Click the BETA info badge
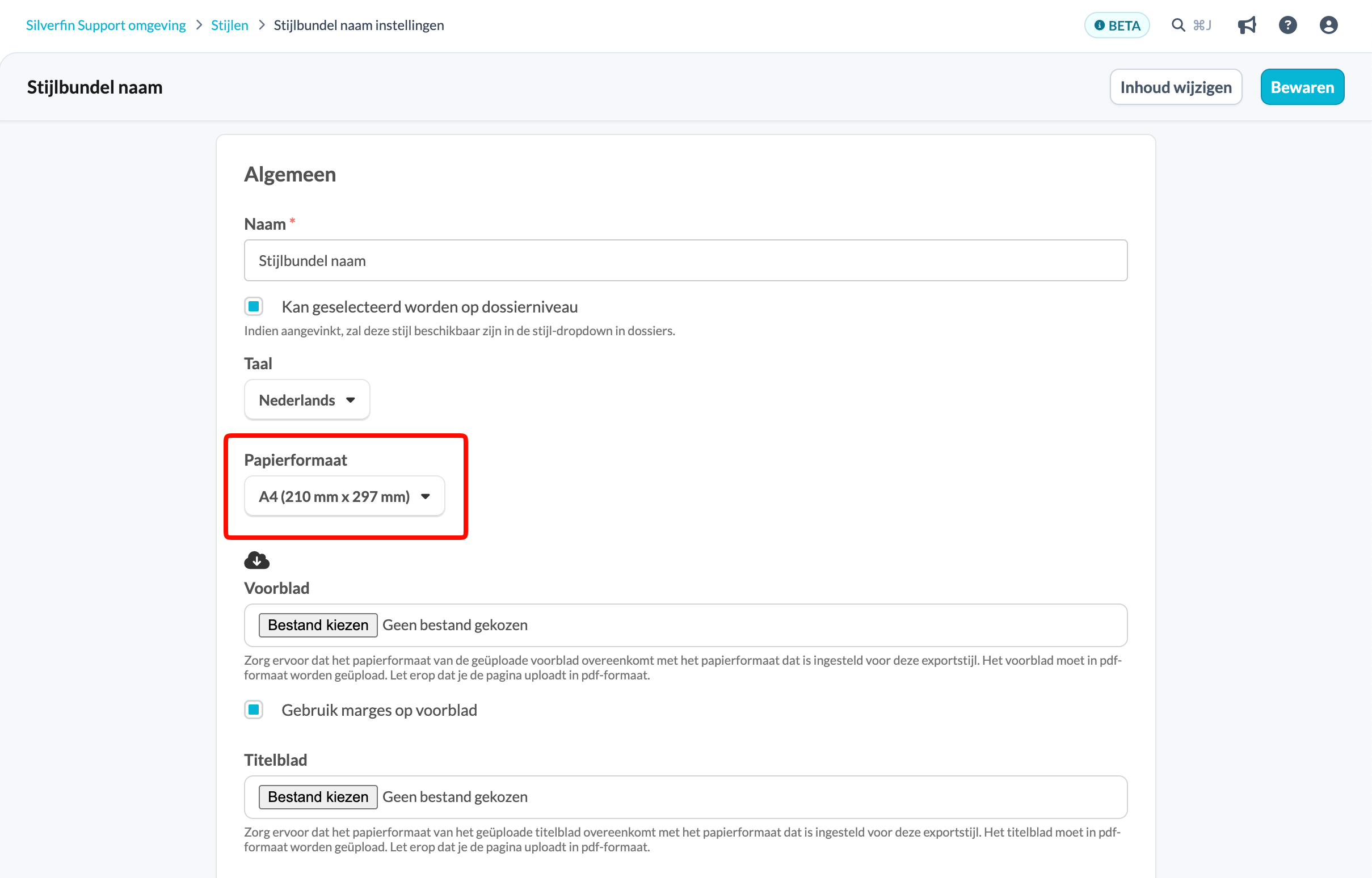 pyautogui.click(x=1117, y=25)
